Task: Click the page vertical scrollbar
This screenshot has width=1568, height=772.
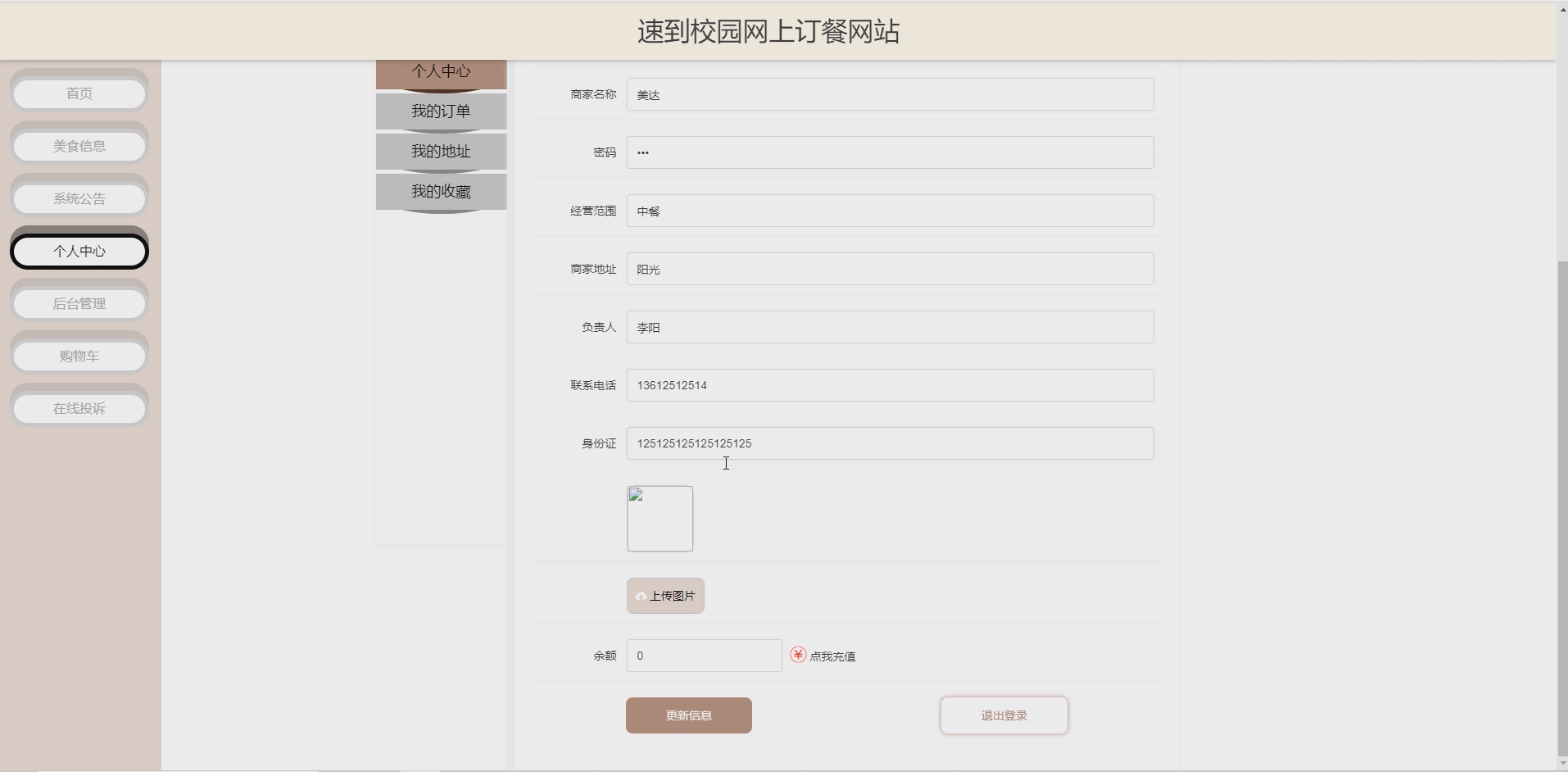Action: pos(1562,508)
